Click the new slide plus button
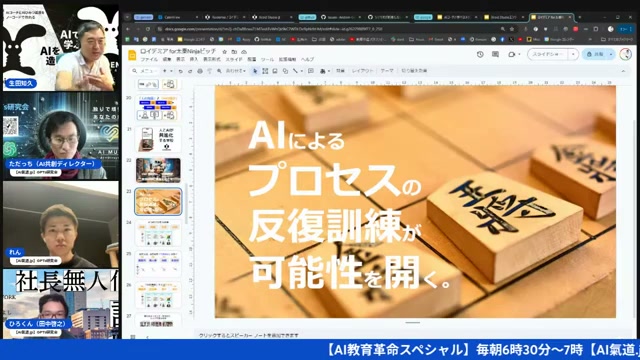Screen dimensions: 640x360 point(164,71)
